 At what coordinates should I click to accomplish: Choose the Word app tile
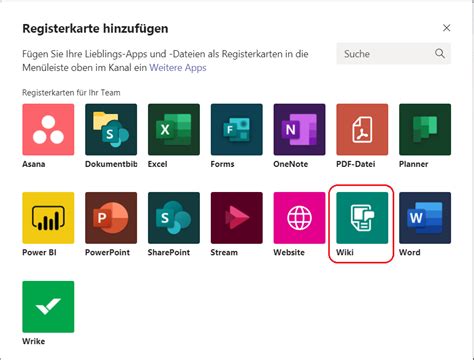tap(425, 218)
